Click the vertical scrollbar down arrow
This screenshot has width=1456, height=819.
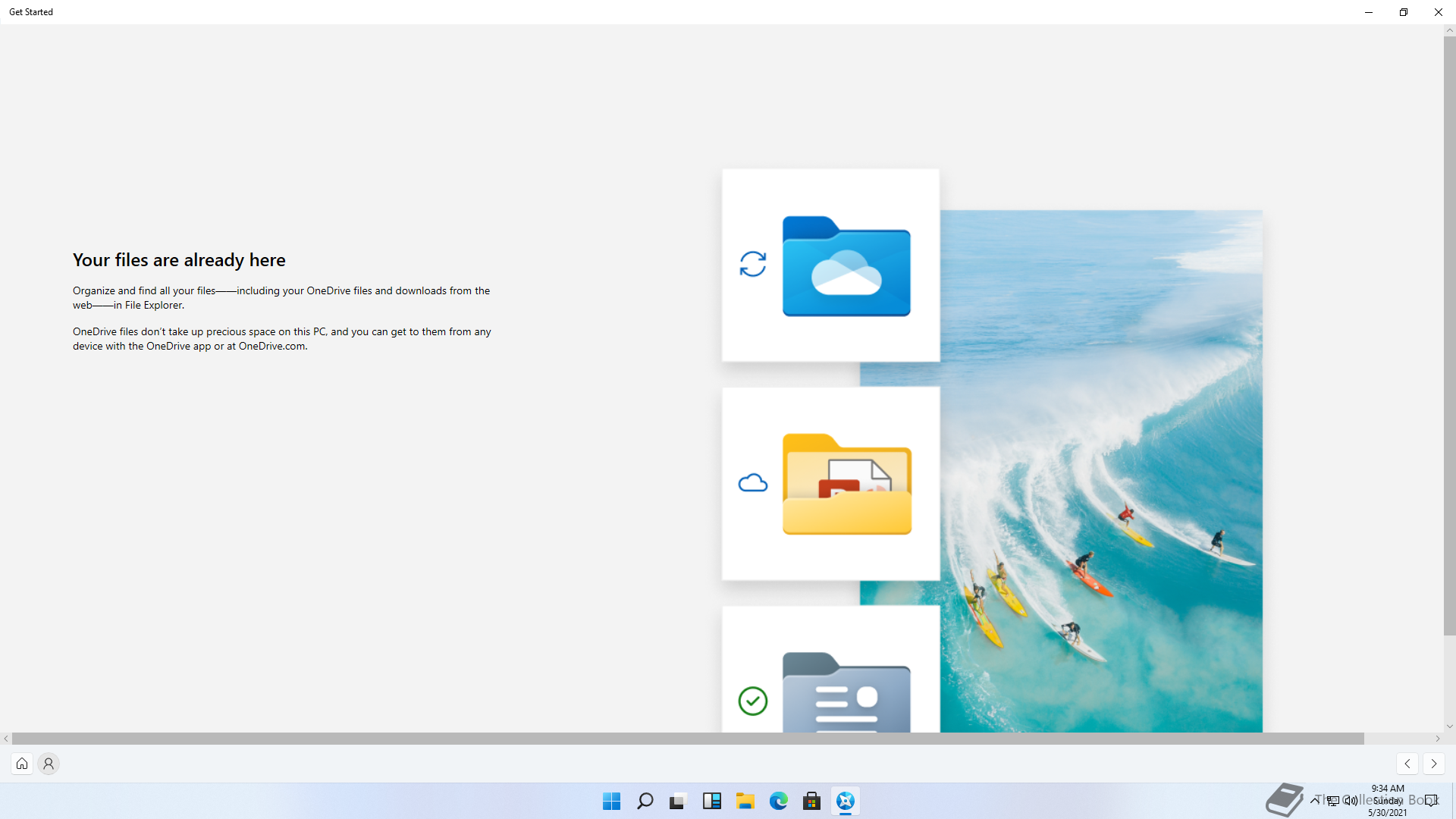[x=1449, y=726]
